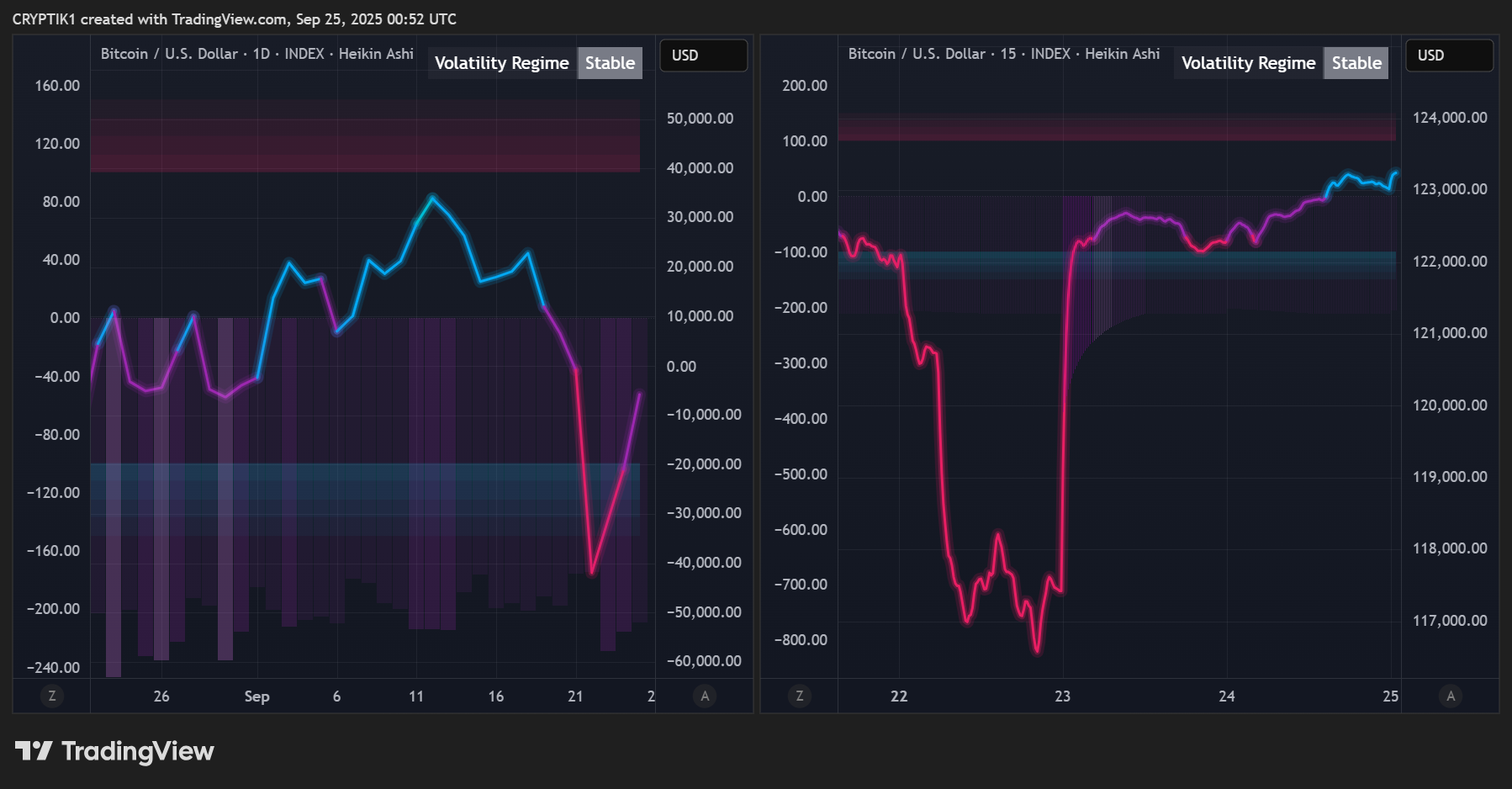
Task: Click the Bitcoin 15 Heikin Ashi chart title
Action: pos(1004,54)
